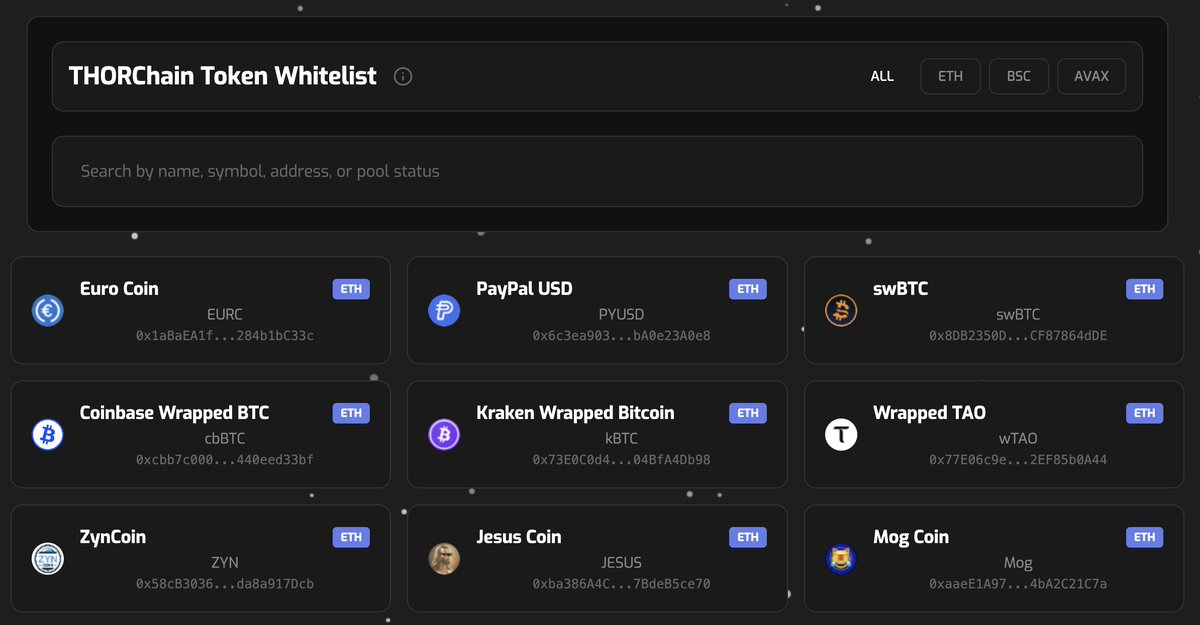This screenshot has width=1200, height=625.
Task: Click address 0x1aBaEA1f...284b1bC33c
Action: (225, 336)
